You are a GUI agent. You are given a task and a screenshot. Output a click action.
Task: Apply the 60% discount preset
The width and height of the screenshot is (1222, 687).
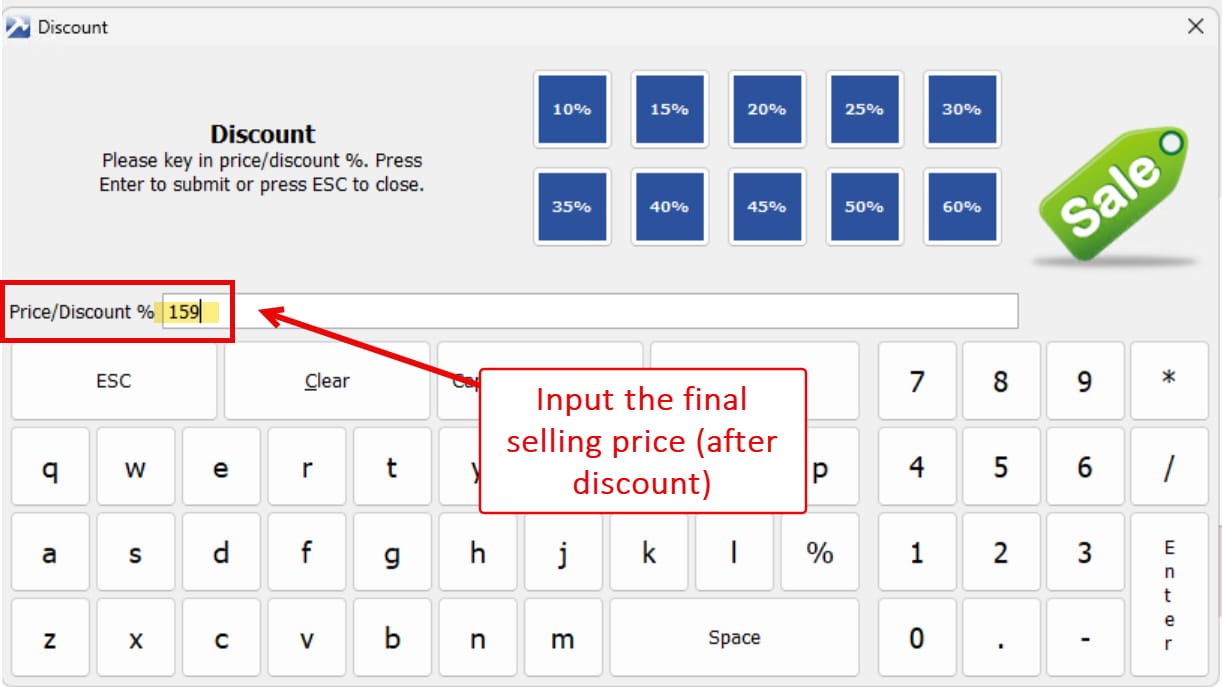click(961, 207)
